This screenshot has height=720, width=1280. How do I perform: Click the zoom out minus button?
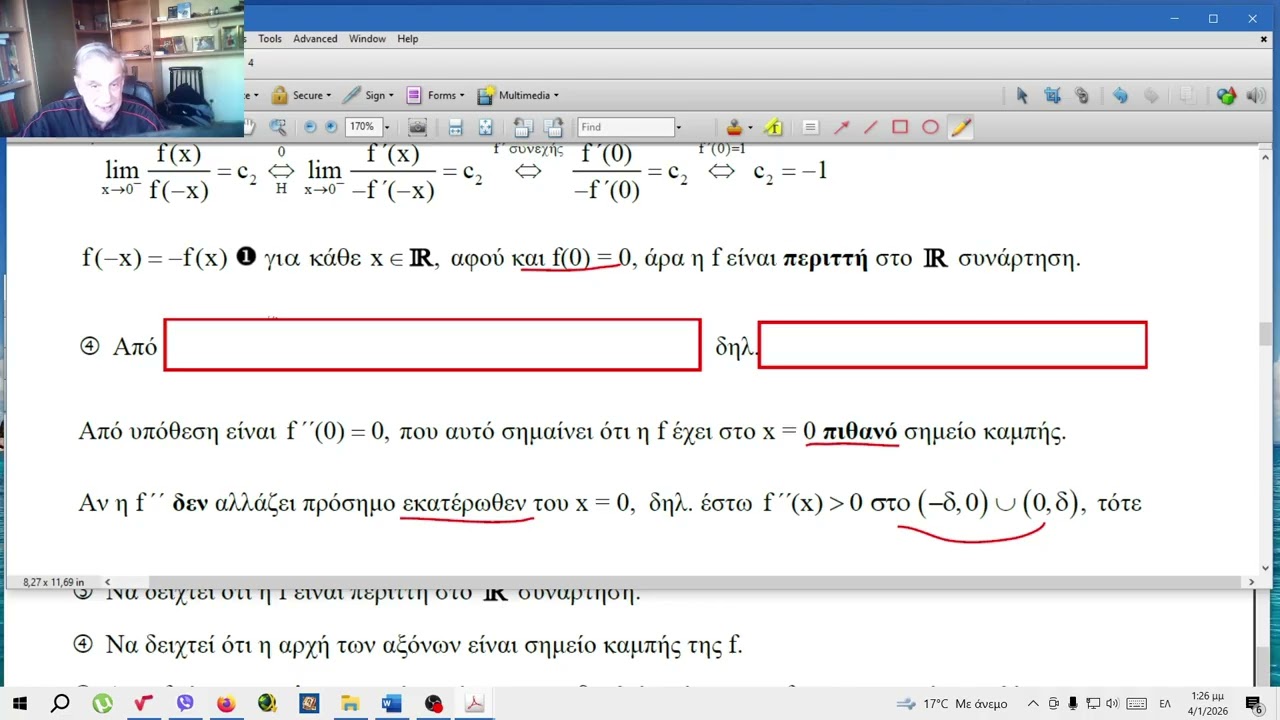pyautogui.click(x=310, y=127)
